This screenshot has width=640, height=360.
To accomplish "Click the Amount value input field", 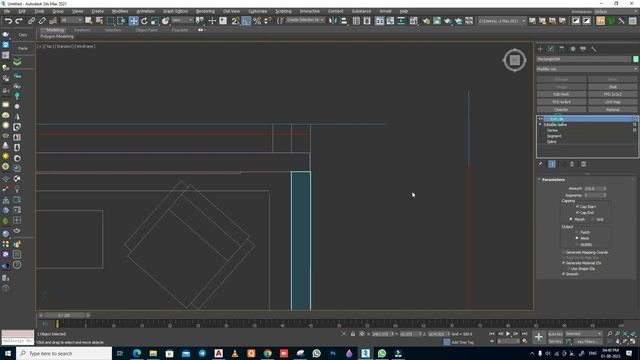I will point(592,189).
